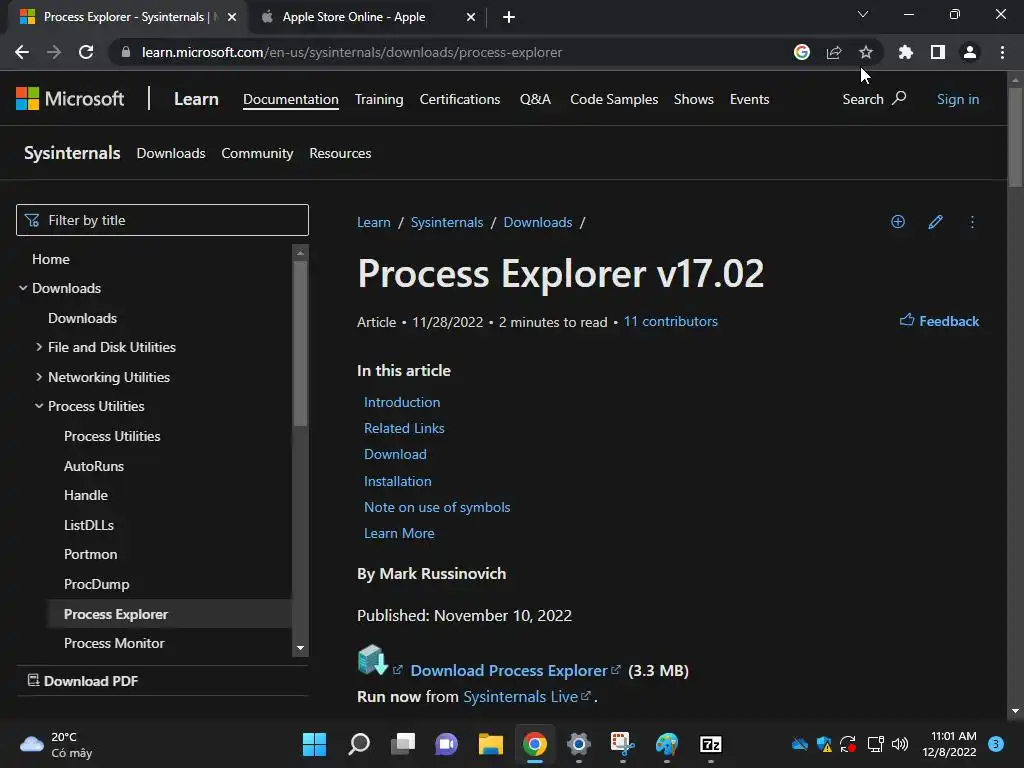Image resolution: width=1024 pixels, height=768 pixels.
Task: Open the 11 contributors link
Action: coord(671,321)
